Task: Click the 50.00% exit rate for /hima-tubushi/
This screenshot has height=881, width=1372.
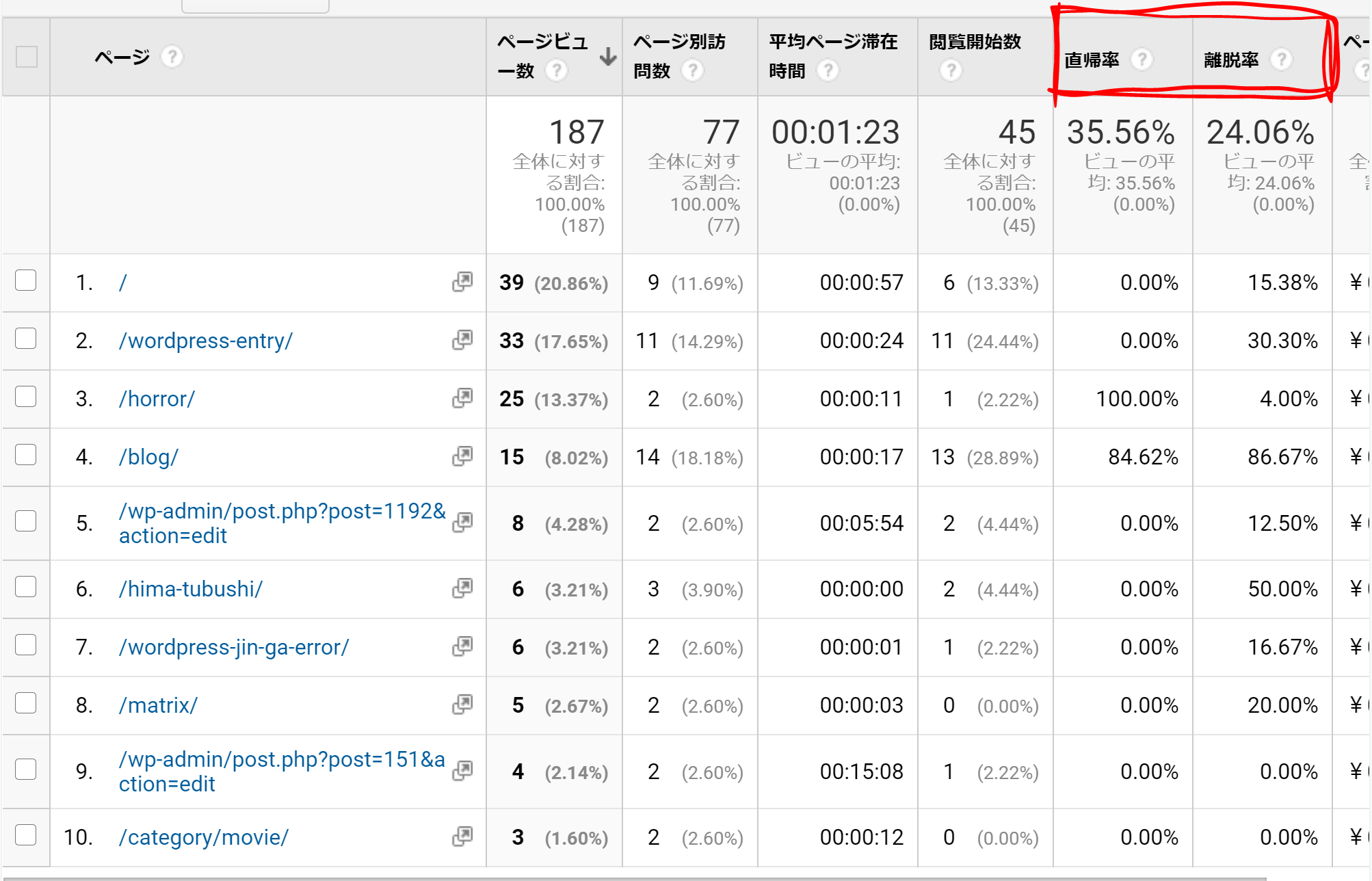Action: [1282, 589]
